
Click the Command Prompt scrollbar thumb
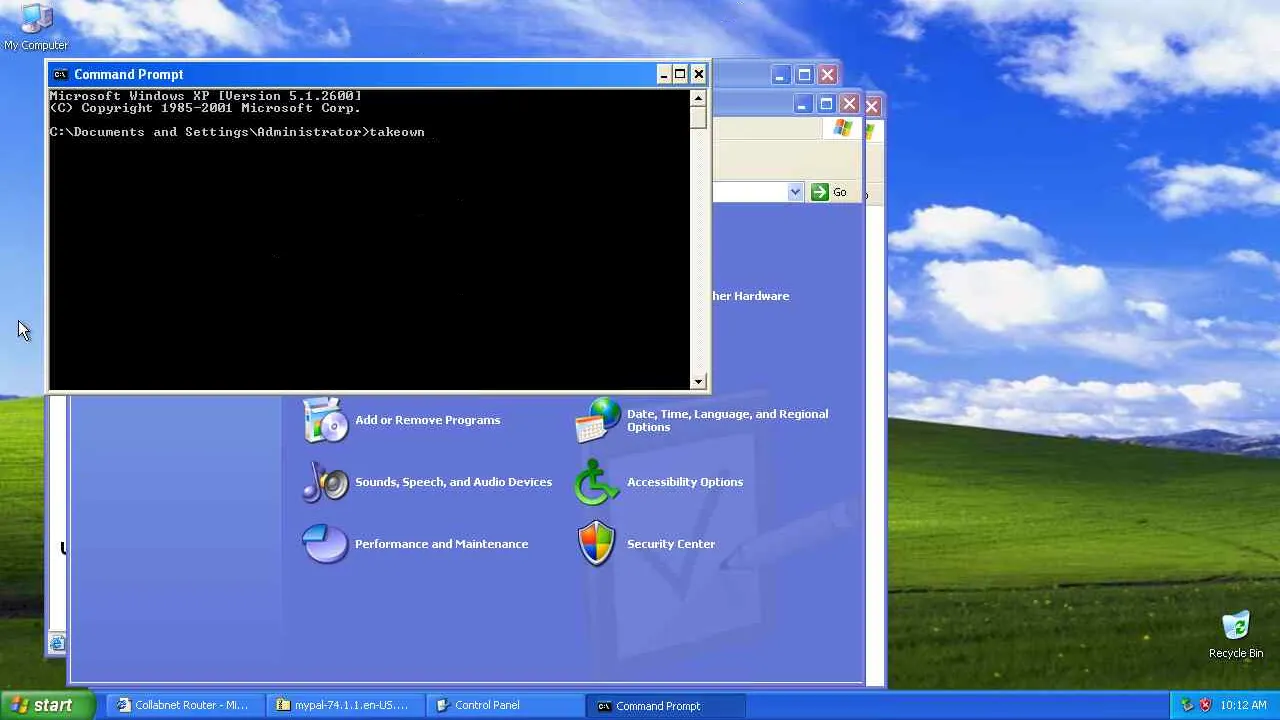(x=698, y=117)
